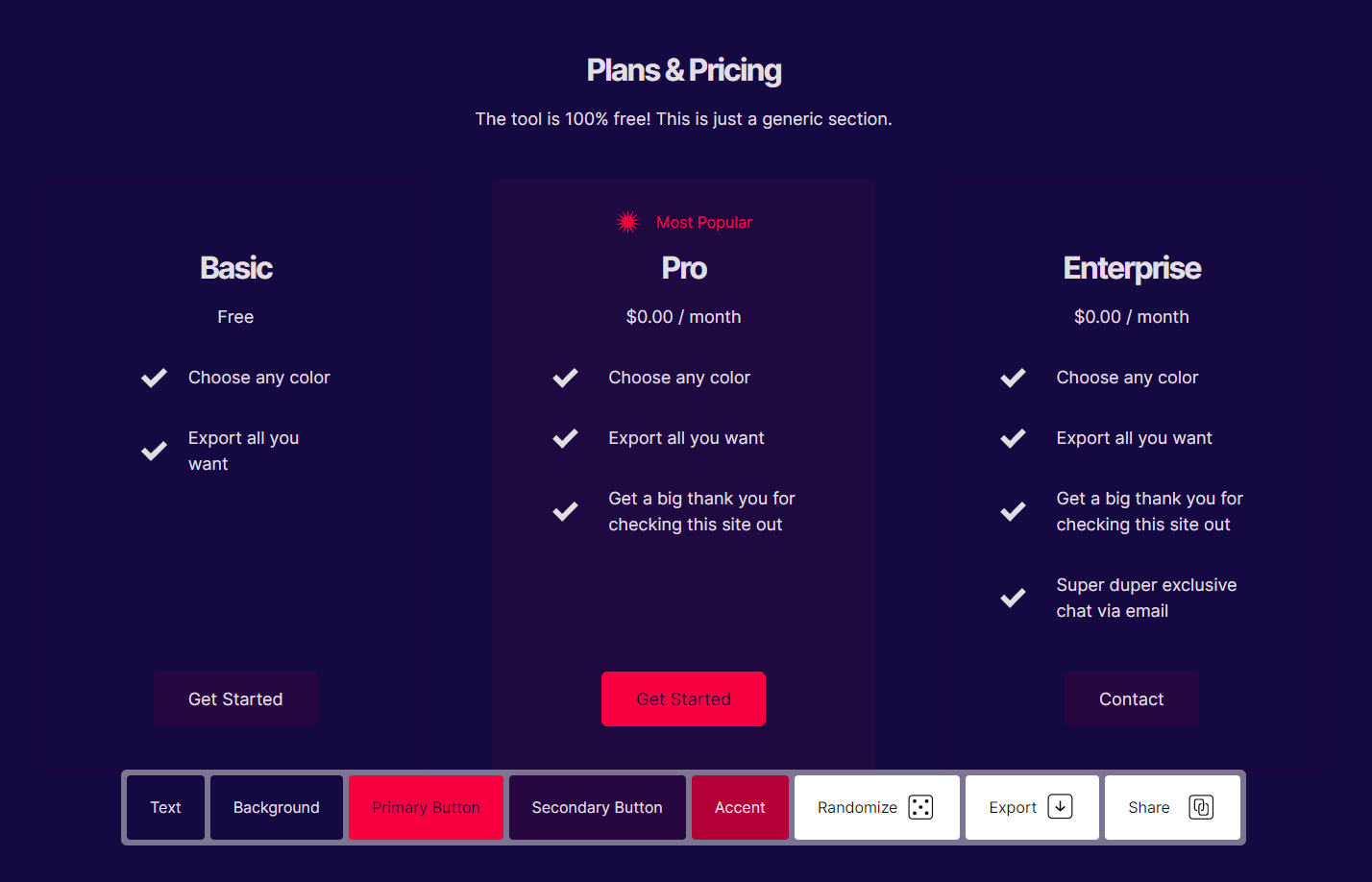Click the red starburst Most Popular icon
The width and height of the screenshot is (1372, 882).
coord(628,222)
